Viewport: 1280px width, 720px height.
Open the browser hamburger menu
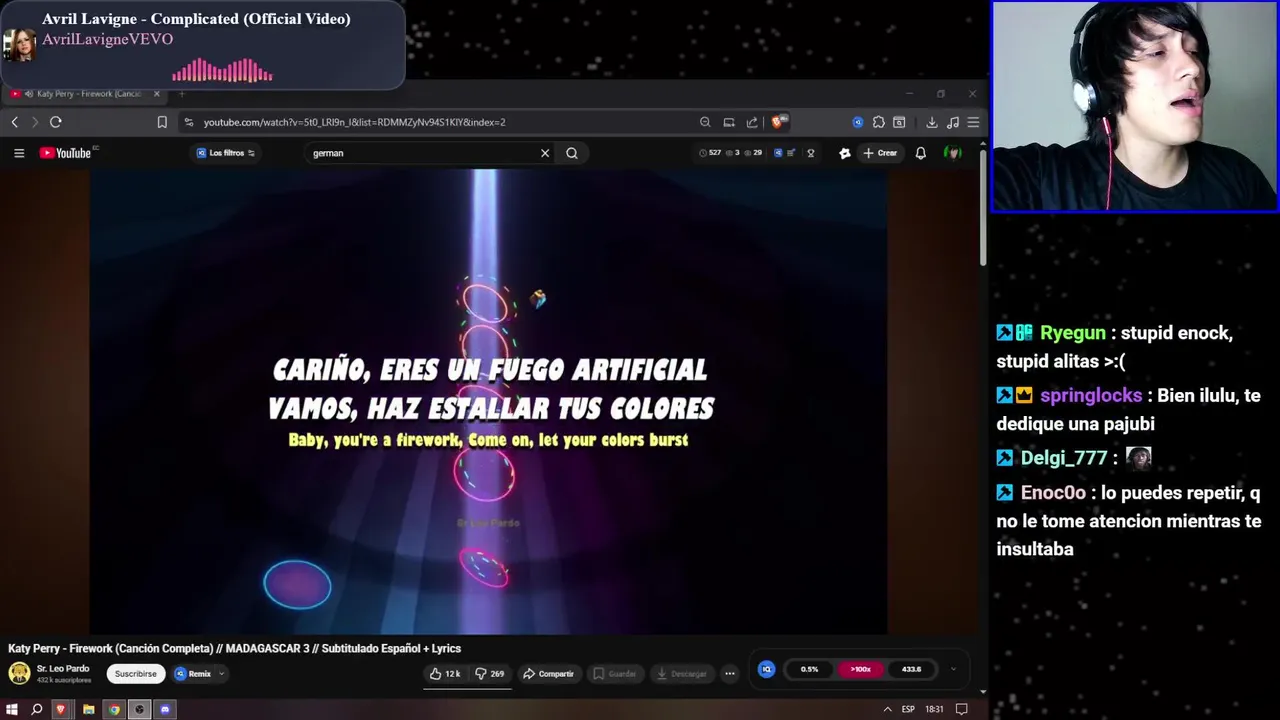point(973,122)
